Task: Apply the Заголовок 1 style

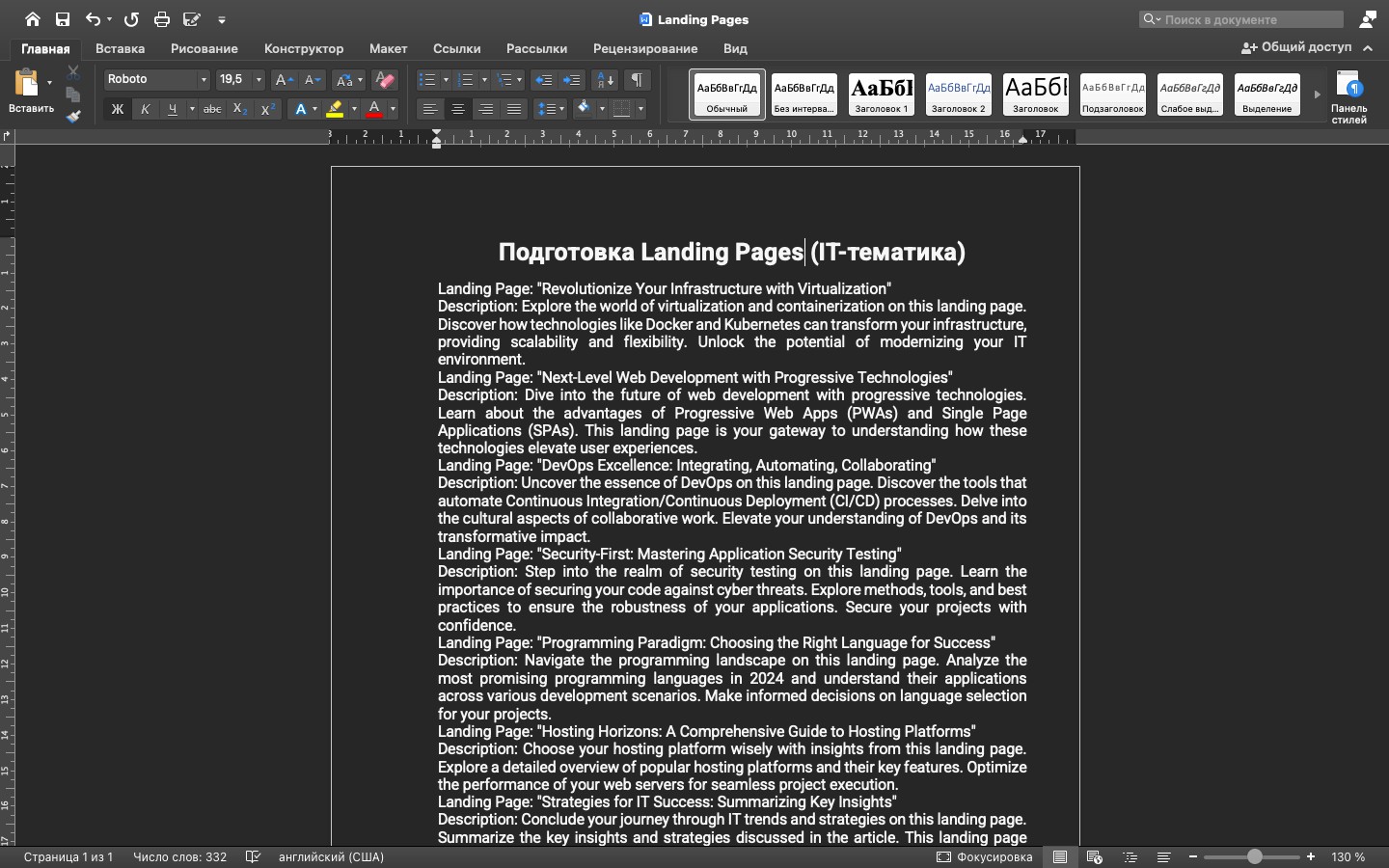Action: (882, 95)
